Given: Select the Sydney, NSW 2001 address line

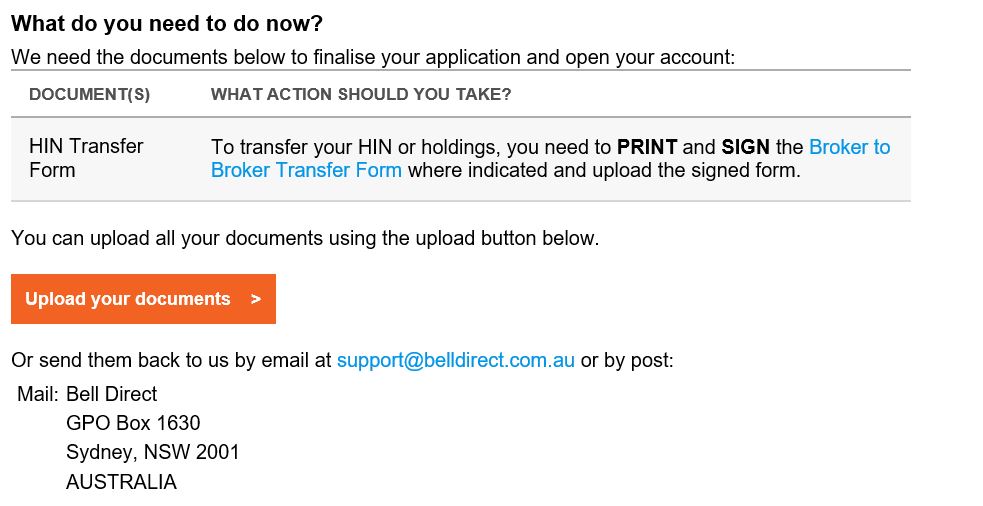Looking at the screenshot, I should click(x=153, y=452).
